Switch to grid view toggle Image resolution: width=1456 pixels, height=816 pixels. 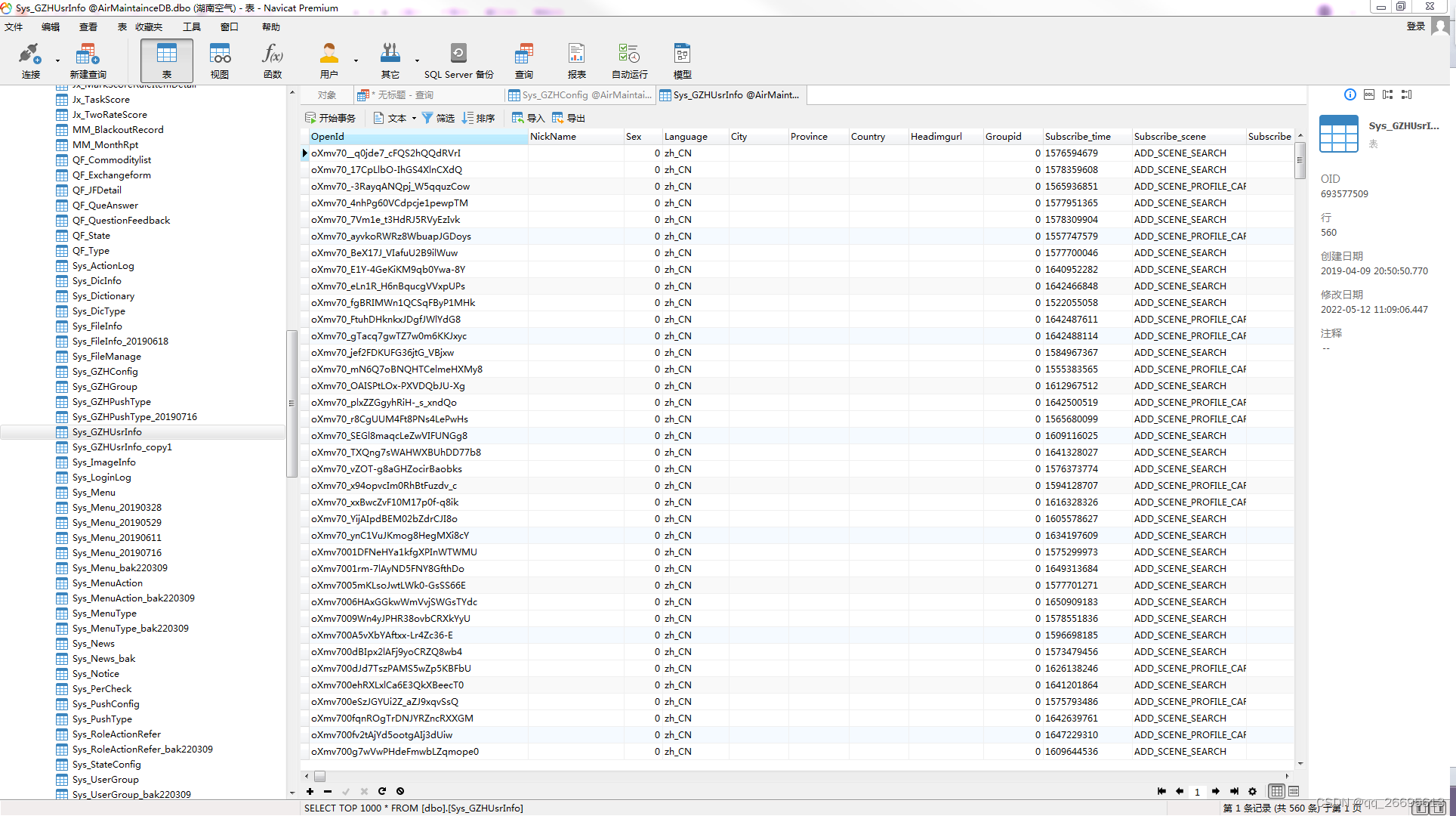pyautogui.click(x=1276, y=791)
